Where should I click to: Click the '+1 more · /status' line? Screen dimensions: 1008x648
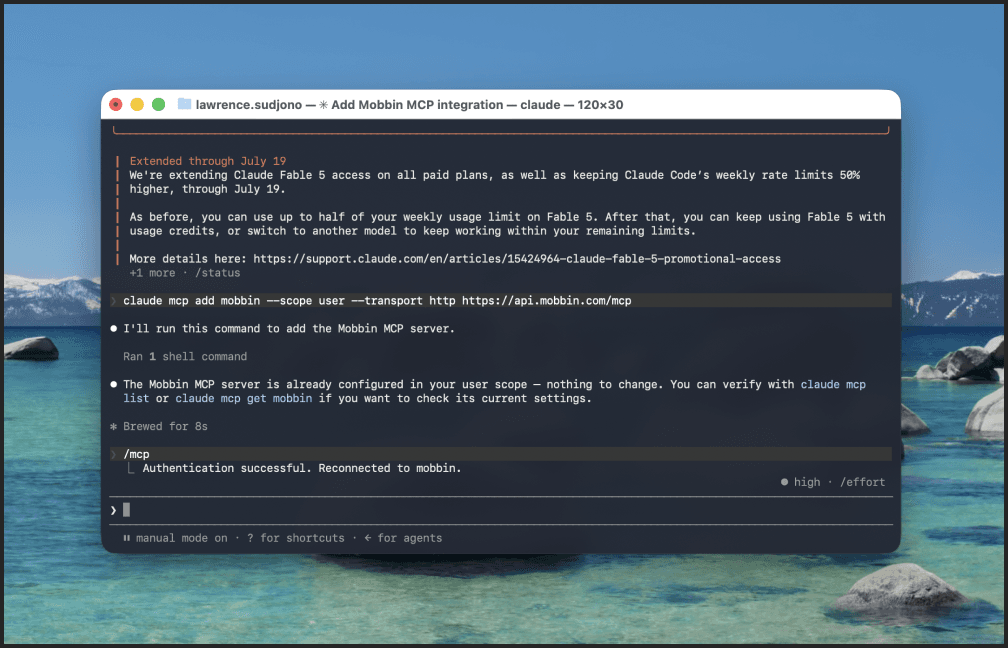coord(184,273)
